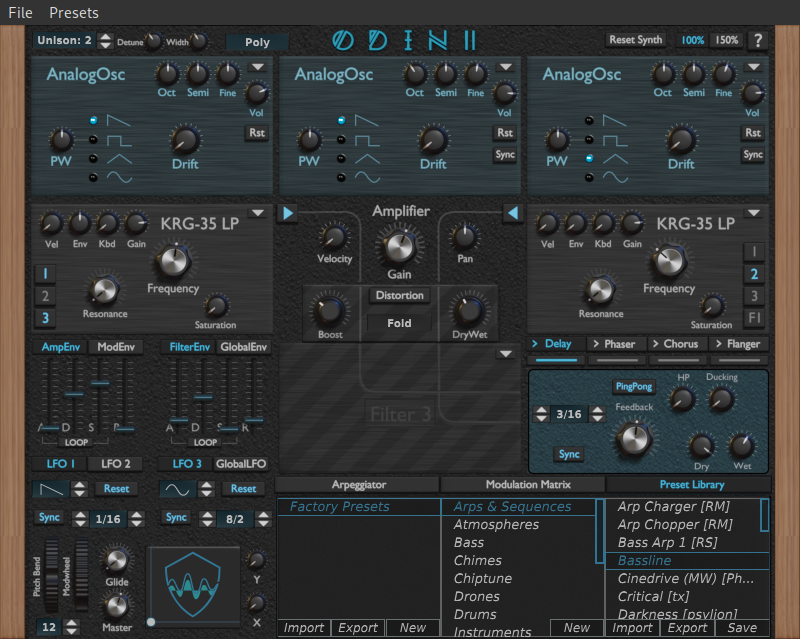
Task: Click the Master volume knob
Action: 116,606
